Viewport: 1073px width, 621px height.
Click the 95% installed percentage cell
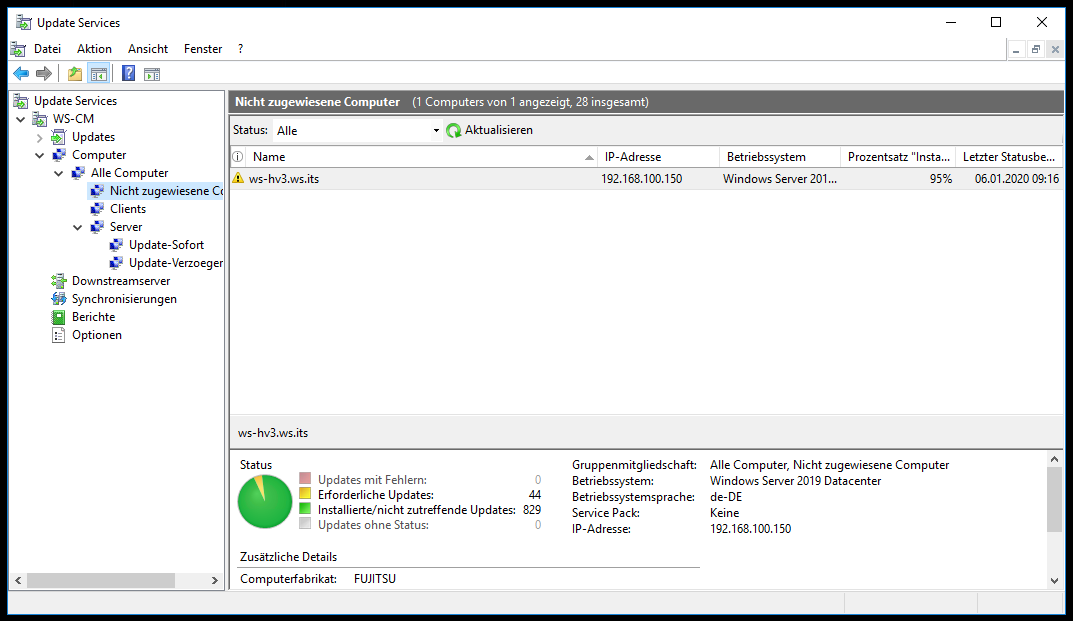(x=941, y=179)
